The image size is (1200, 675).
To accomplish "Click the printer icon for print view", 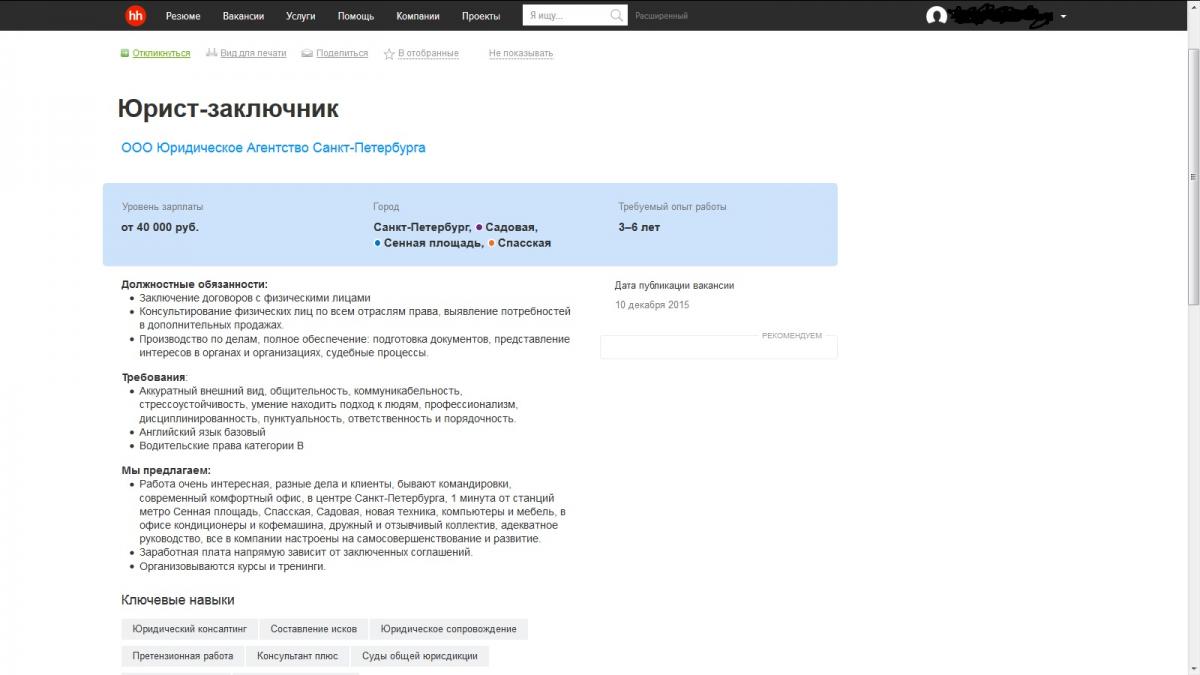I will [211, 54].
